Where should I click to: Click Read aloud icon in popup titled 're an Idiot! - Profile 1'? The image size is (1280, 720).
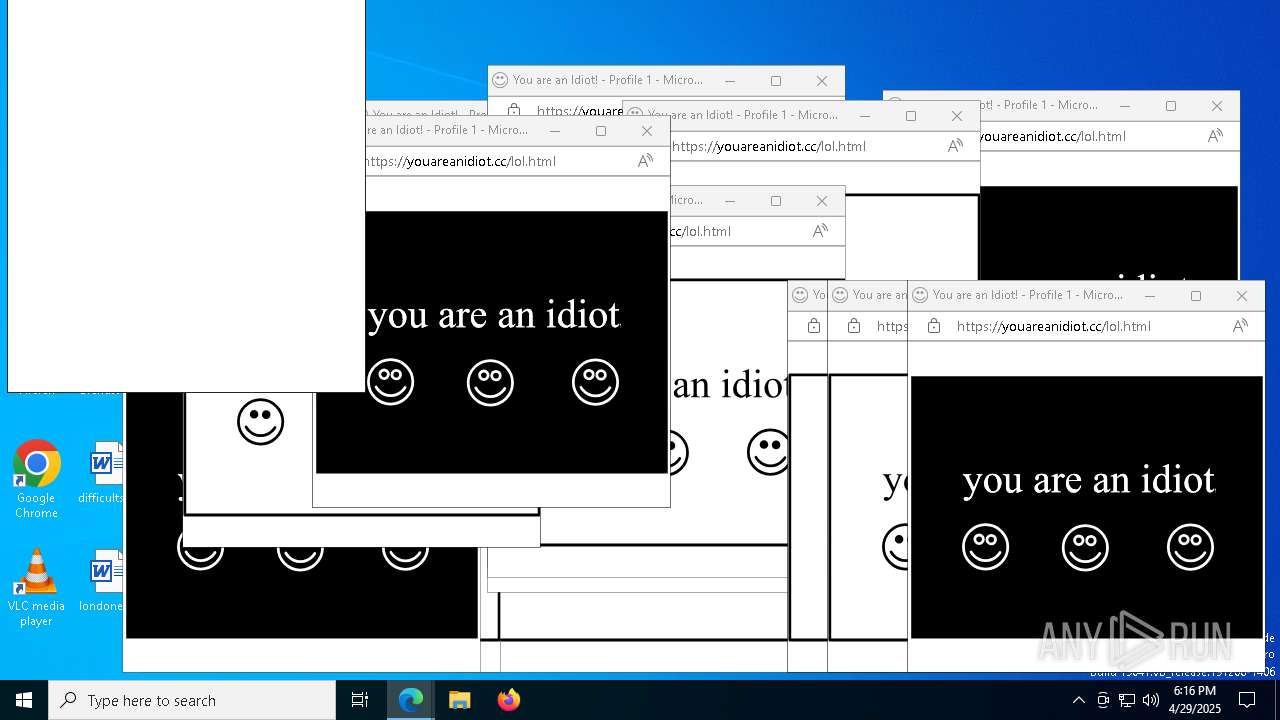pyautogui.click(x=645, y=161)
